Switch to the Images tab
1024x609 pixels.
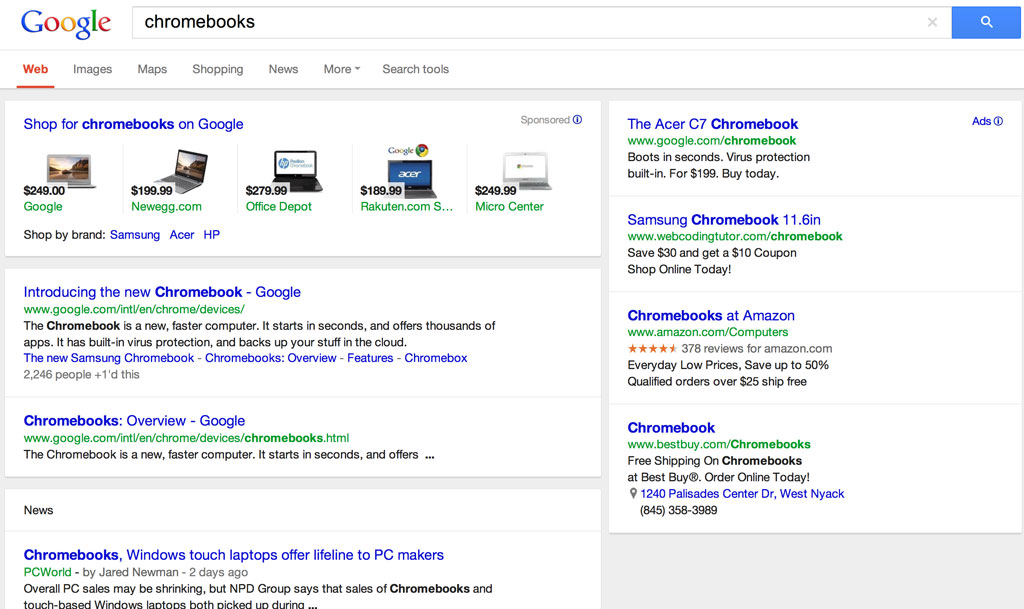(x=92, y=69)
